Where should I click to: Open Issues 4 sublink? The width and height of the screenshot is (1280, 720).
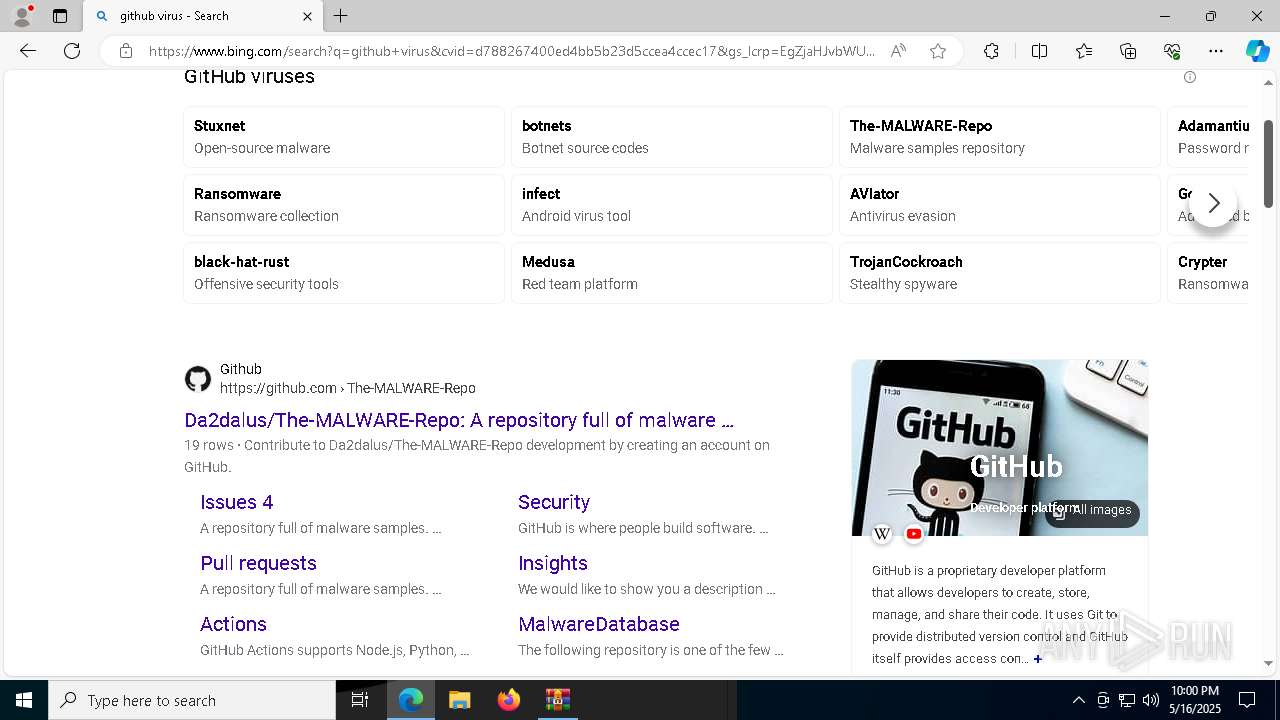tap(236, 502)
